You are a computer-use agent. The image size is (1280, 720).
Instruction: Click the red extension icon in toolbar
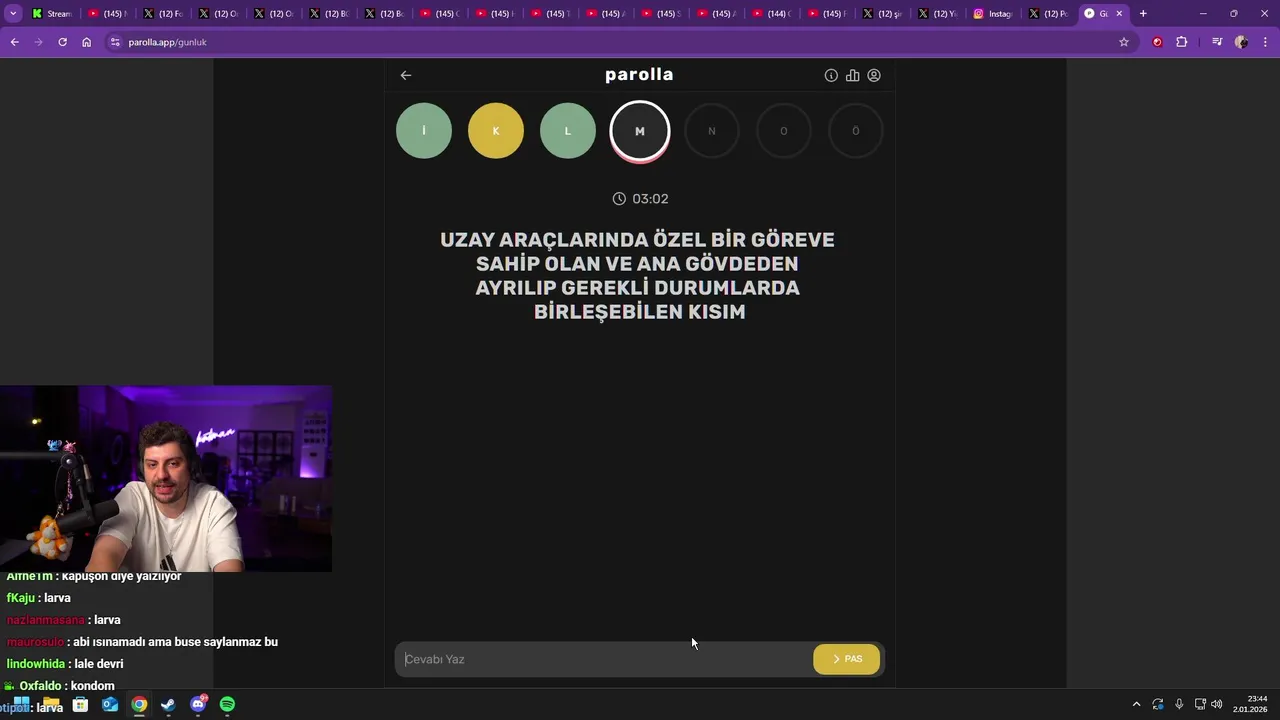tap(1158, 42)
